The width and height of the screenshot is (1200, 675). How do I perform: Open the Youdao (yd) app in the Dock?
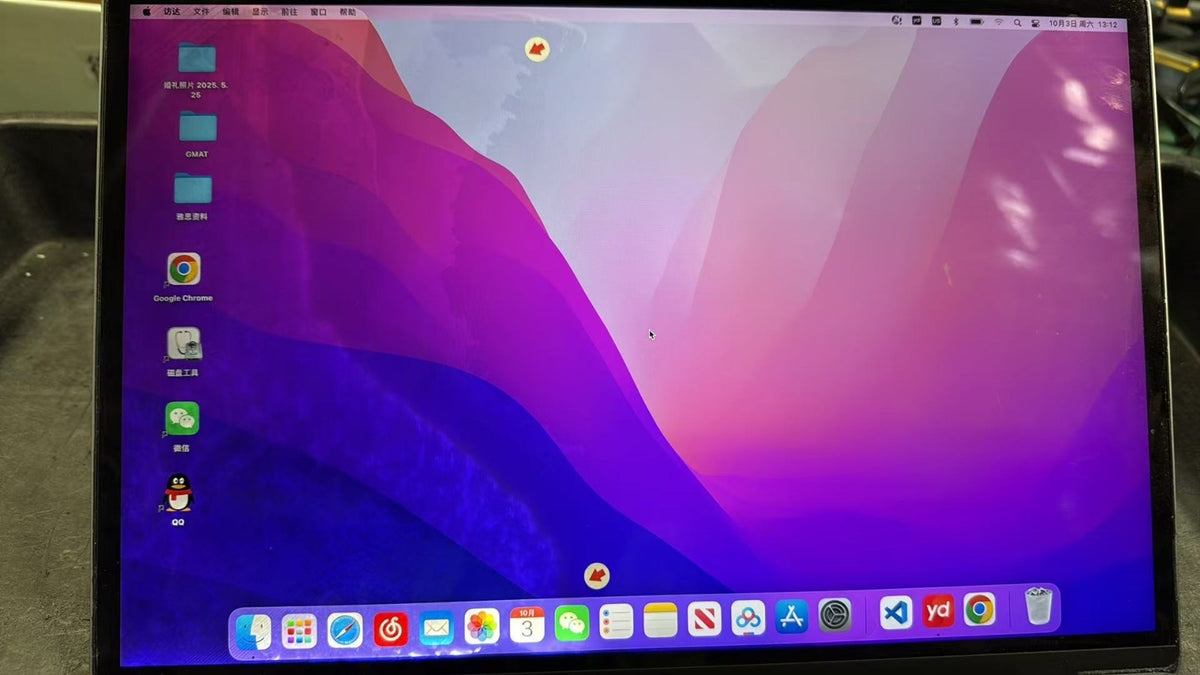[938, 610]
